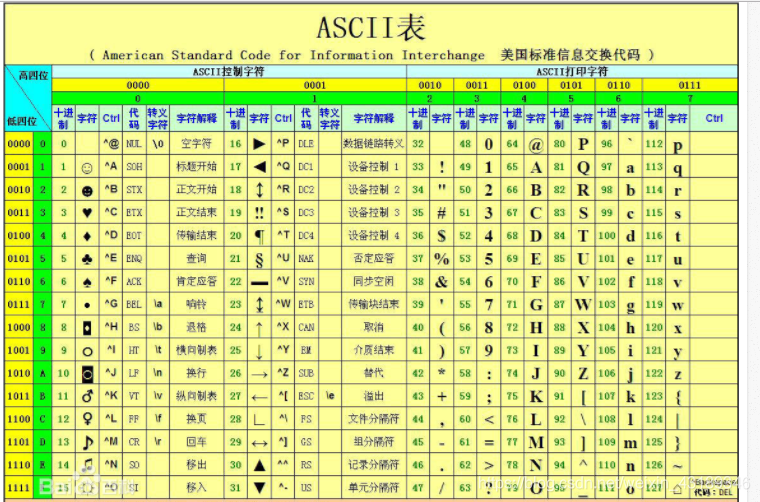
Task: Click the diamond suit symbol for code 4
Action: point(87,236)
